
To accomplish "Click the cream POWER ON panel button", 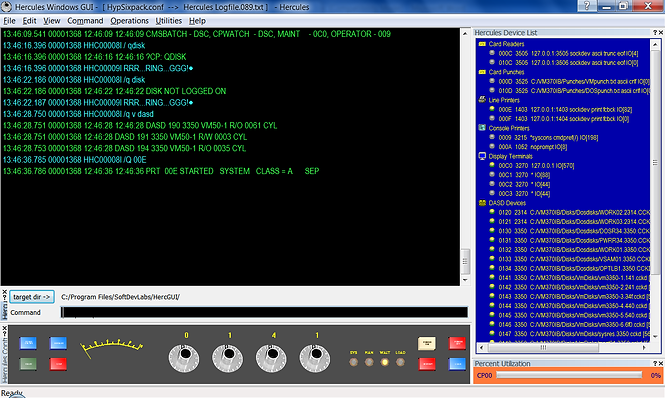I will (x=427, y=343).
